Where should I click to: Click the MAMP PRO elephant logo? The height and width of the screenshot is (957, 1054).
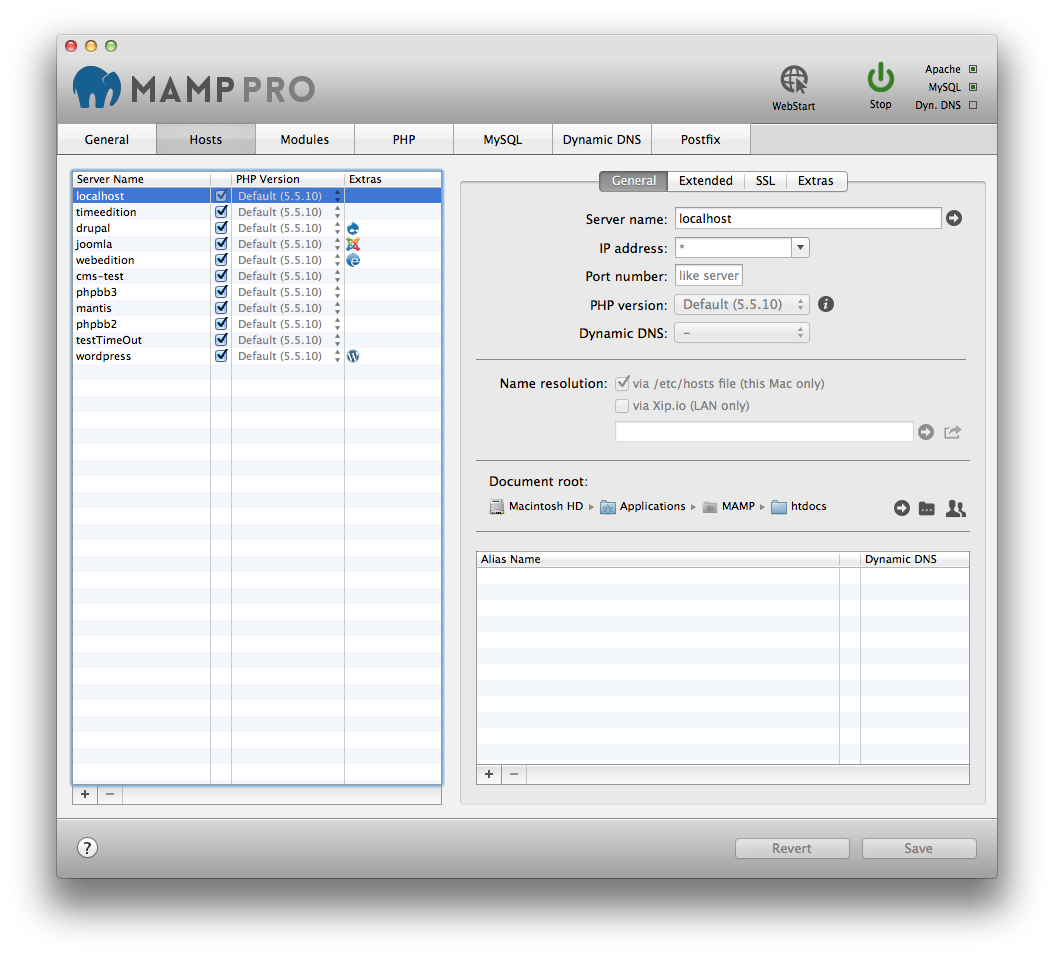(97, 87)
